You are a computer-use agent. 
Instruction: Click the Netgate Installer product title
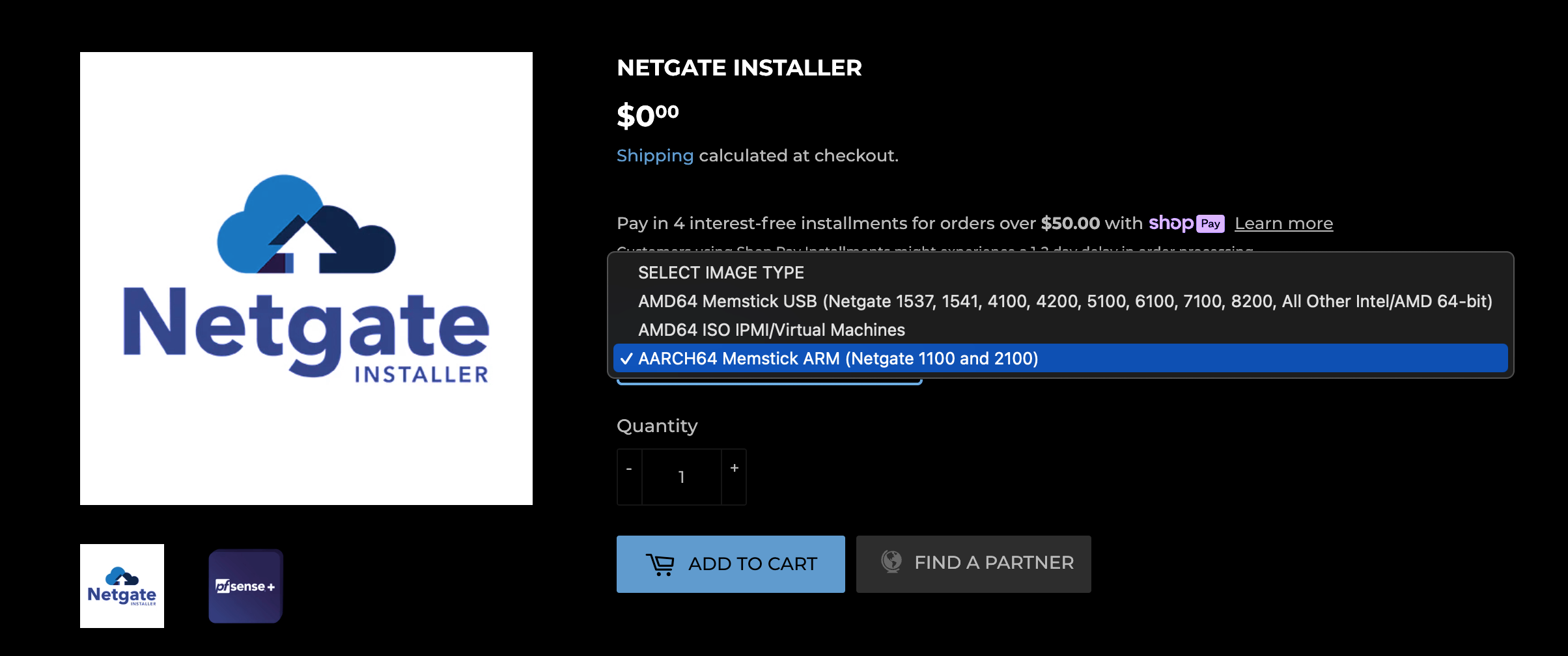[739, 68]
